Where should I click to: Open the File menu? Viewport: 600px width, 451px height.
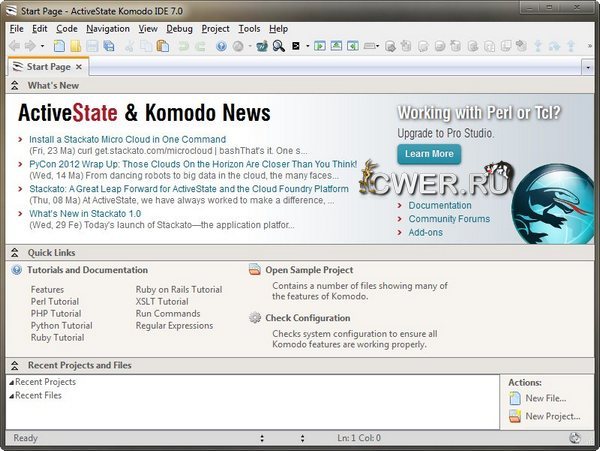point(16,29)
